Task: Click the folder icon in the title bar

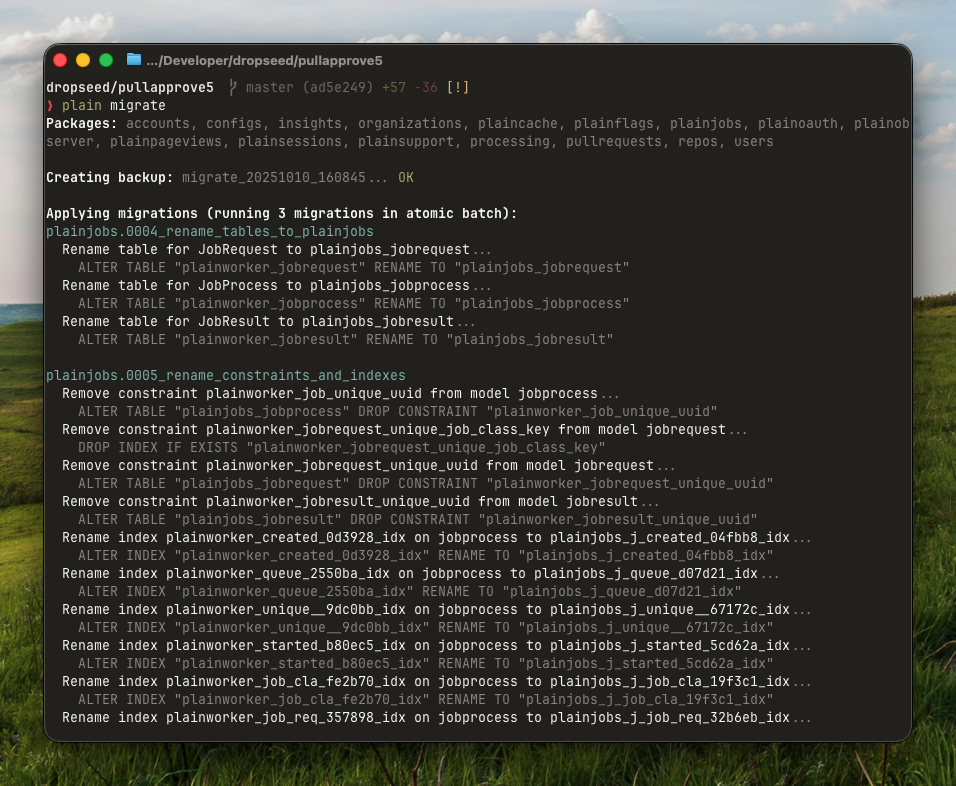Action: 134,60
